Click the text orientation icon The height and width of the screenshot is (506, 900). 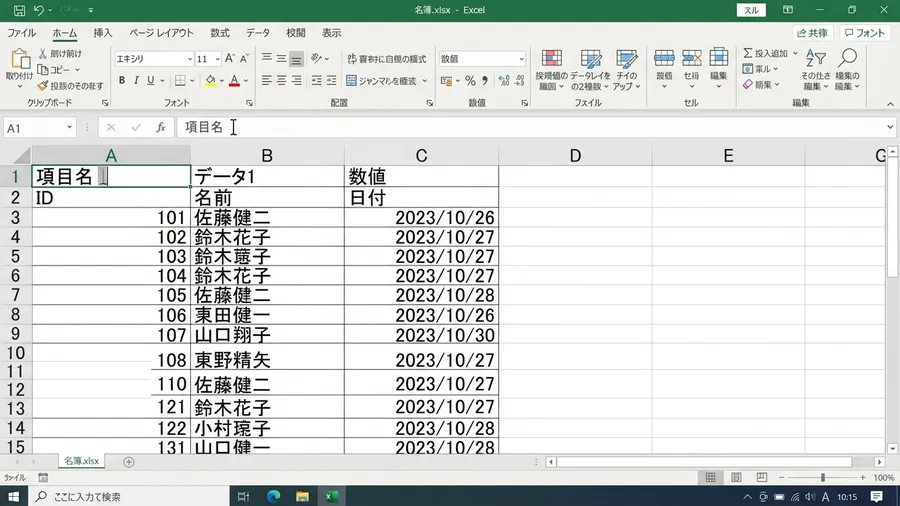pos(316,58)
